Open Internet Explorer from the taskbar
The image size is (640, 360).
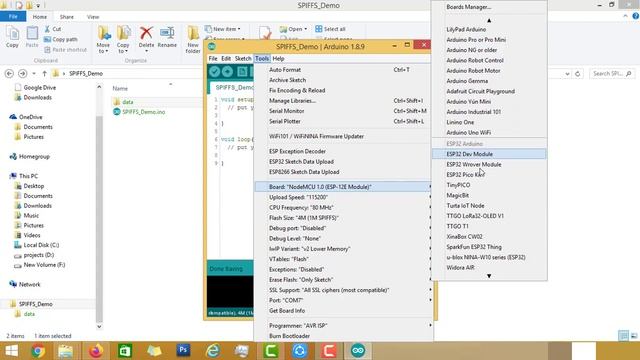(213, 351)
